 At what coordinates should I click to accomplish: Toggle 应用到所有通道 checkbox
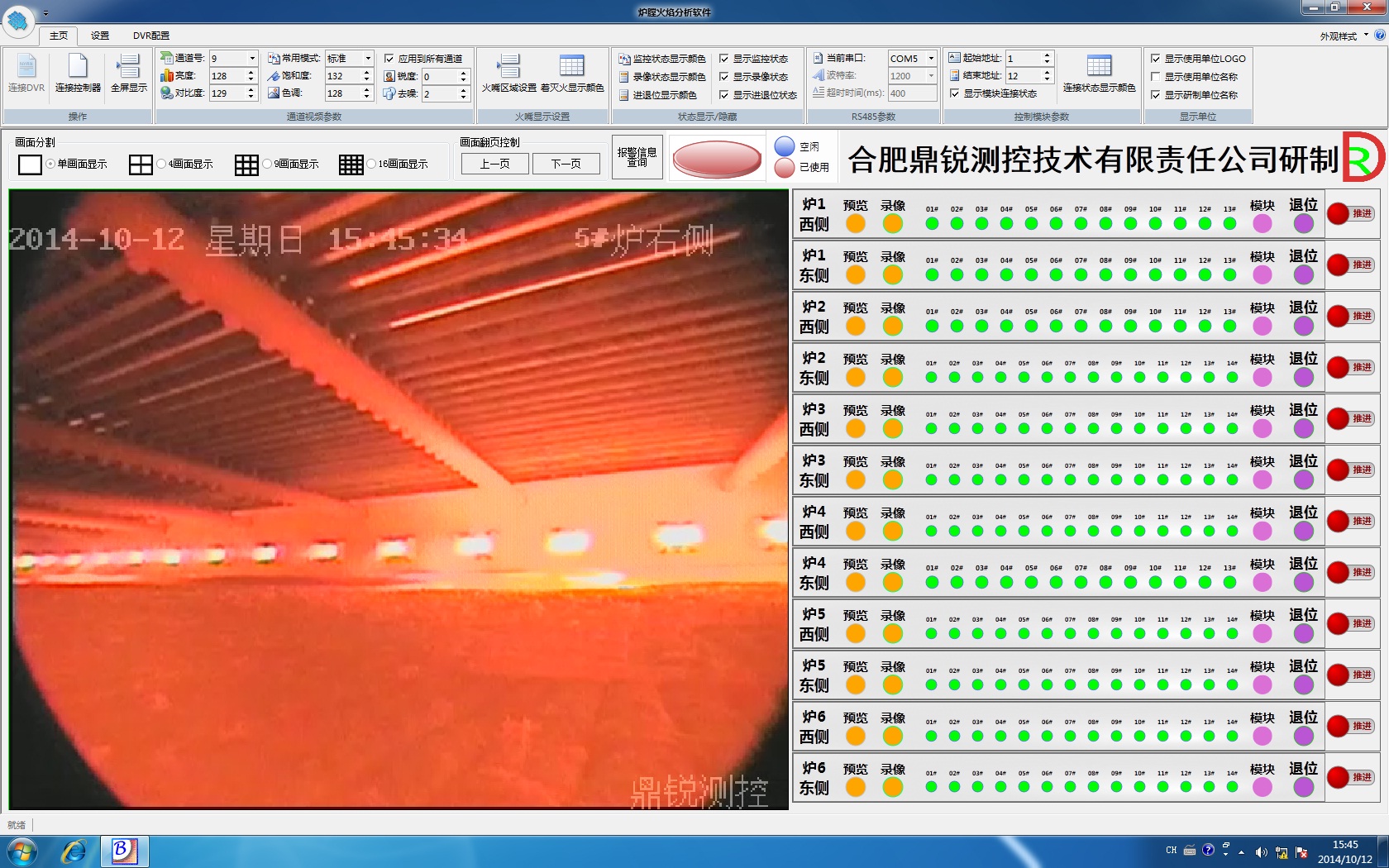[389, 59]
